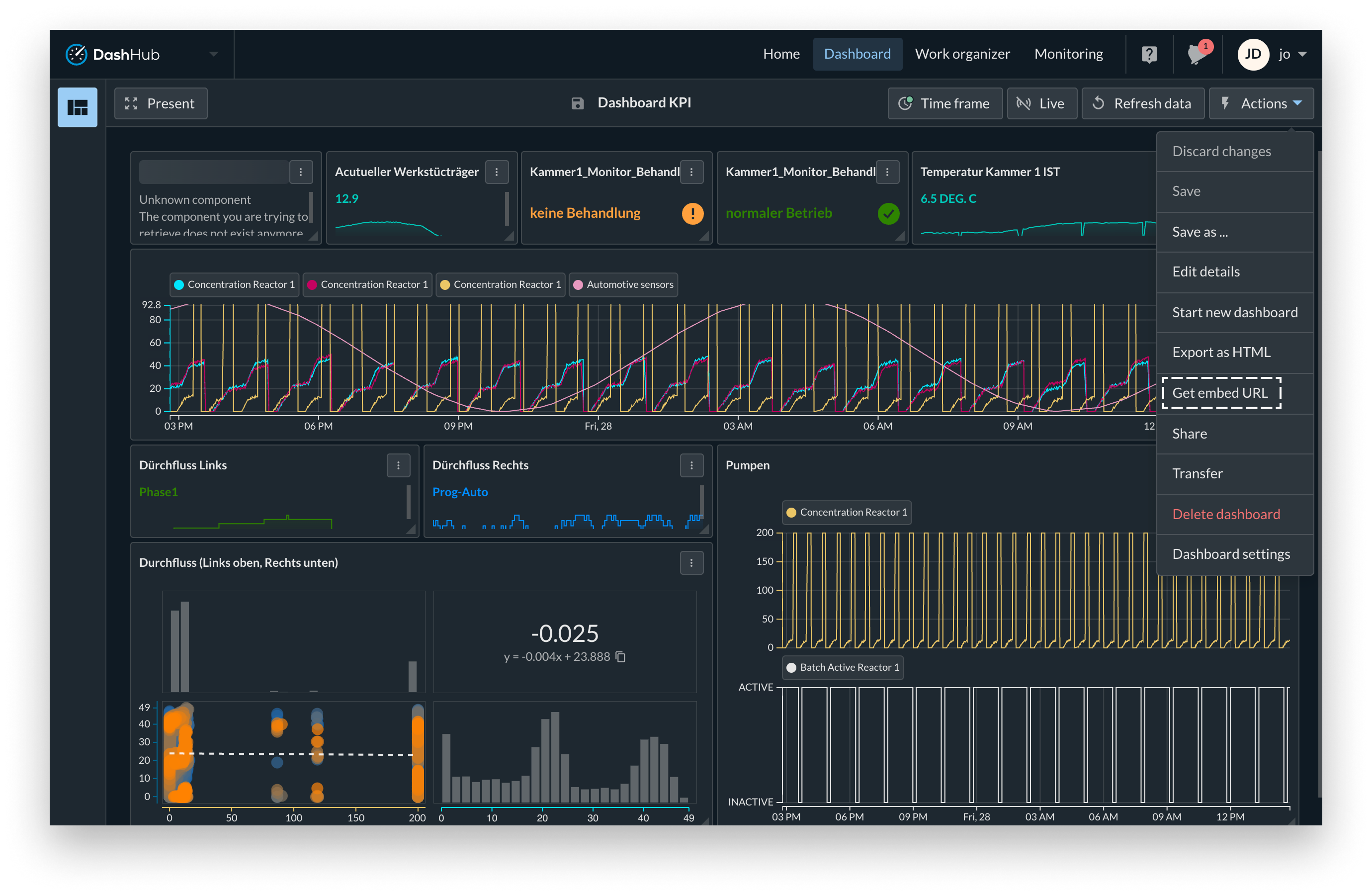Expand the DashHub workspace dropdown arrow

[x=214, y=54]
